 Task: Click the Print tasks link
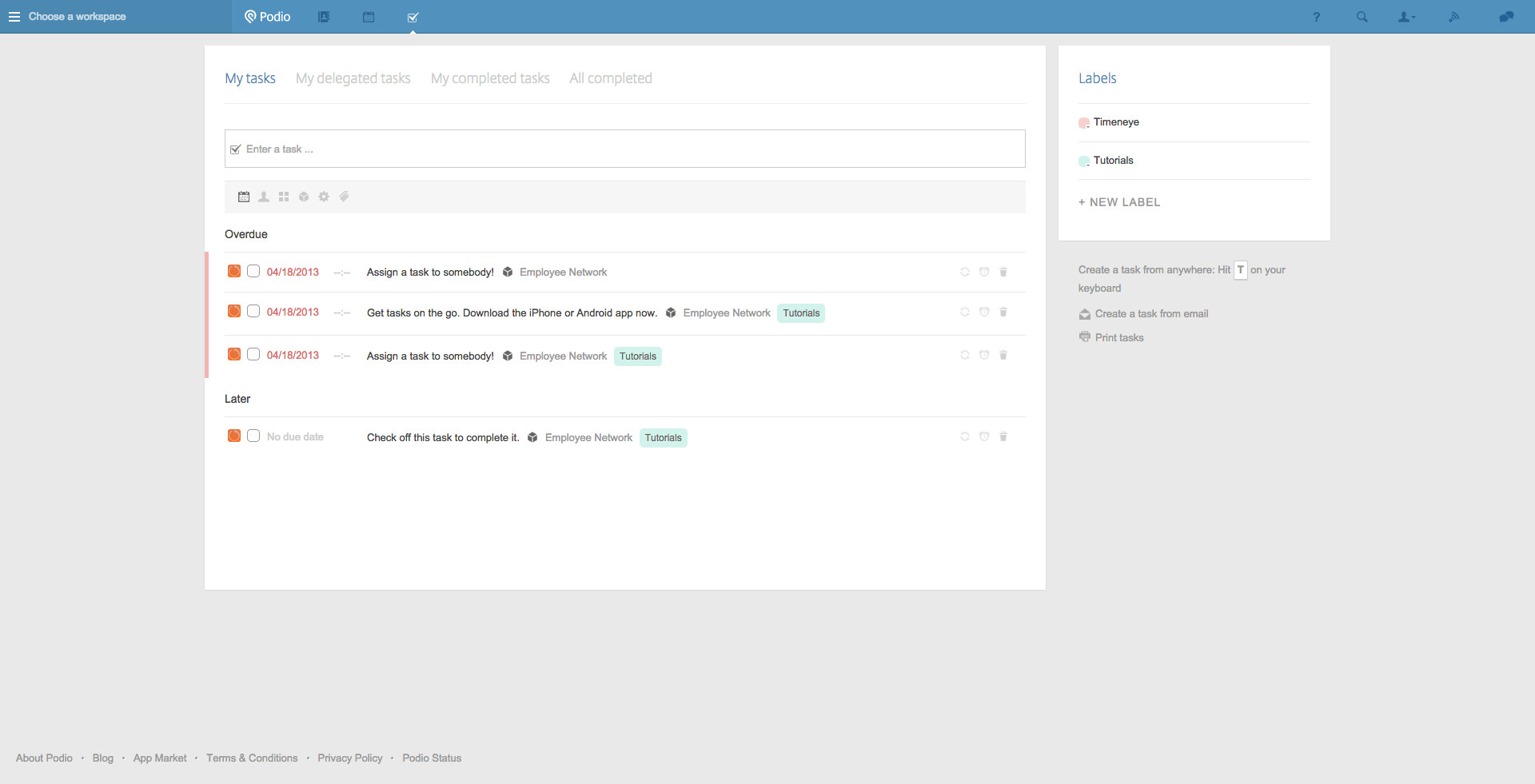1119,338
